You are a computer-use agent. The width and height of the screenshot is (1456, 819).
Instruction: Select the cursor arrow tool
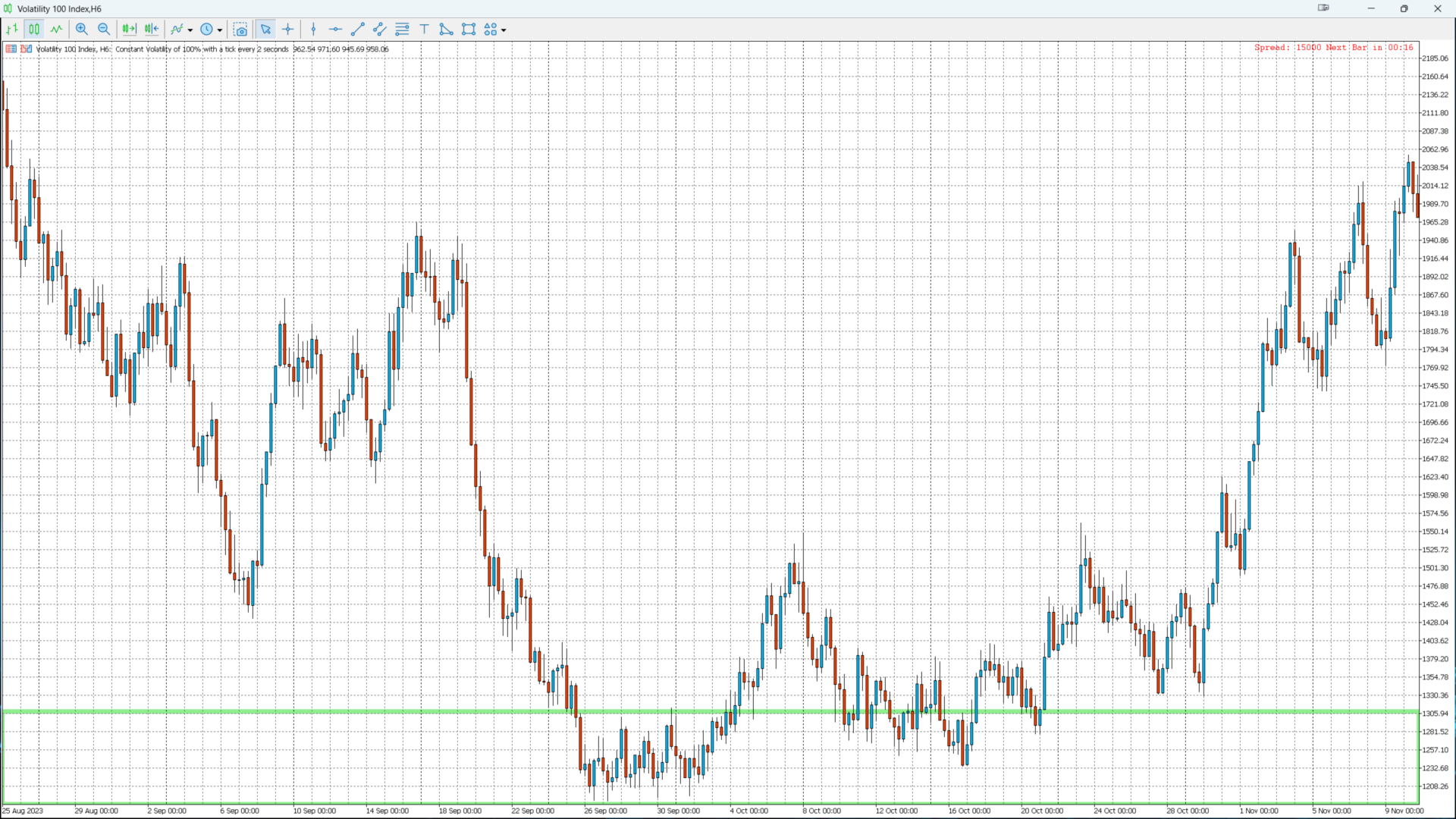(265, 30)
